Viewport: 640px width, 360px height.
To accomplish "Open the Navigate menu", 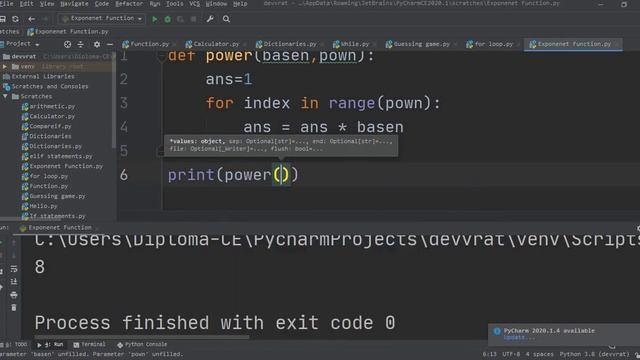I will click(74, 4).
